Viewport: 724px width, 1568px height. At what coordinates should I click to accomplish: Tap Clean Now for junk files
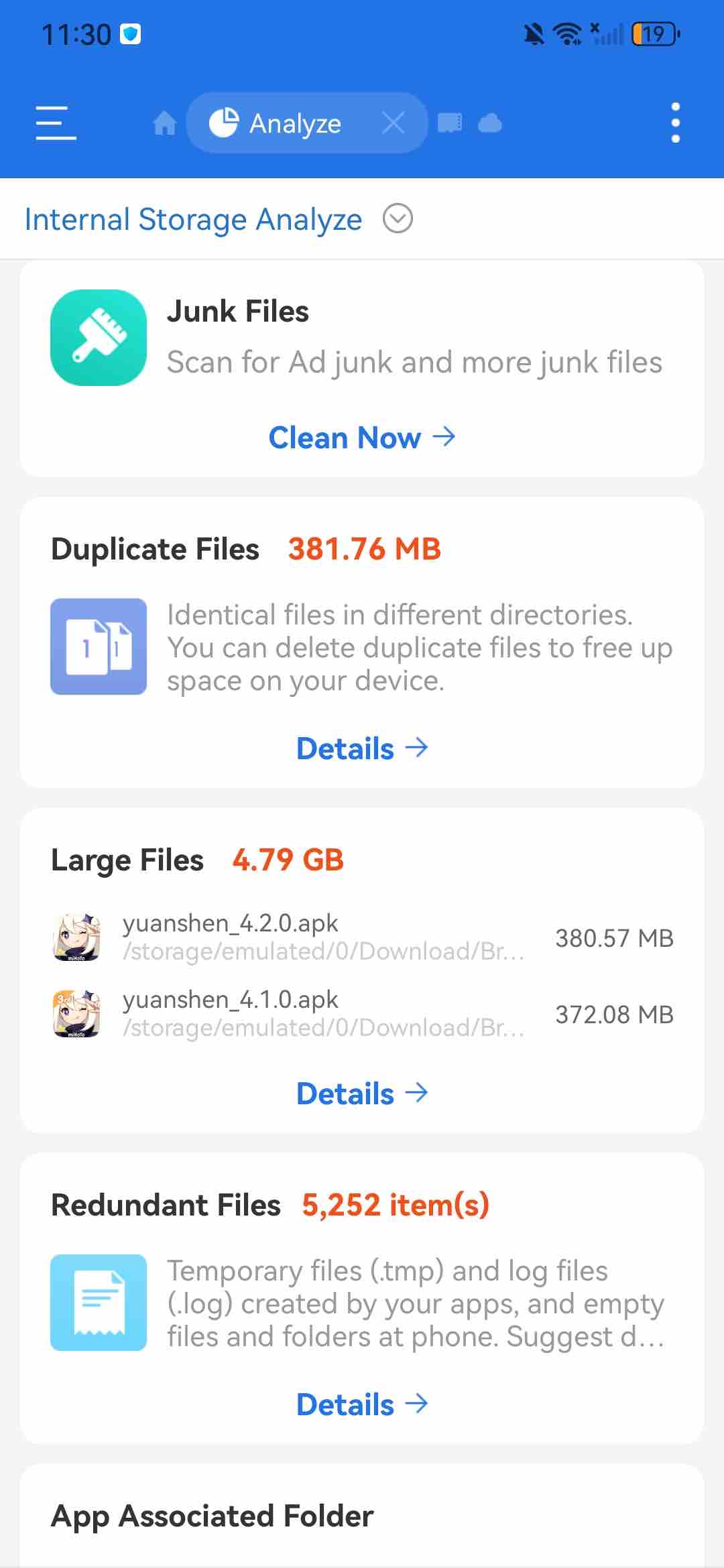(362, 438)
